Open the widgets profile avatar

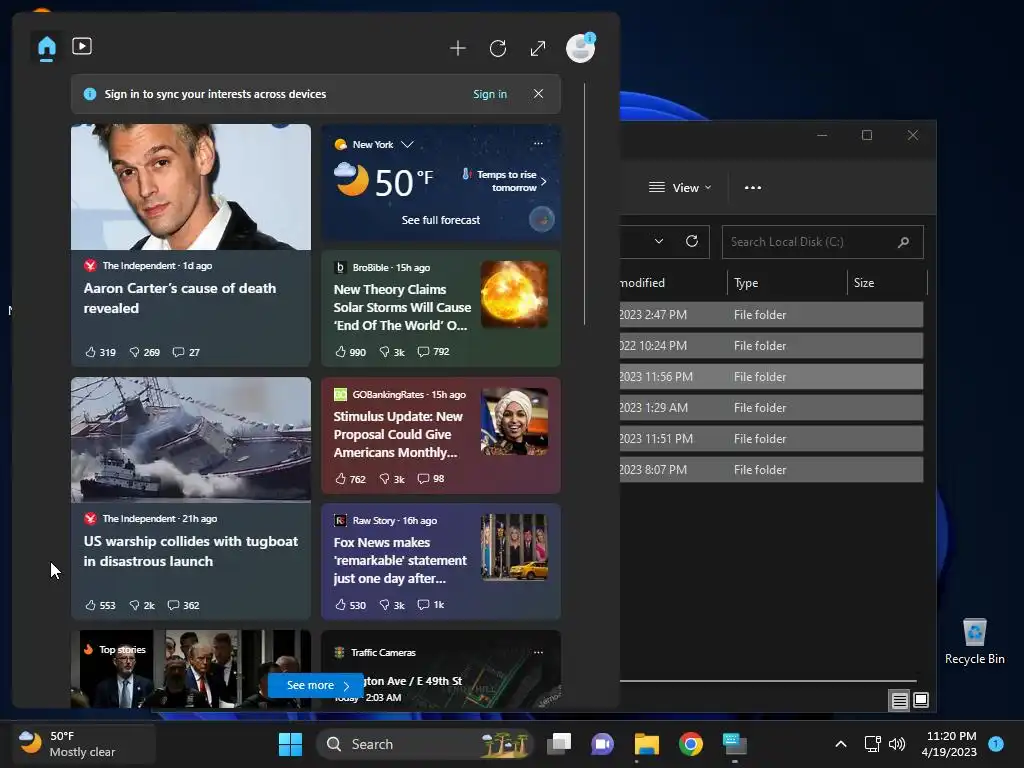click(x=581, y=48)
